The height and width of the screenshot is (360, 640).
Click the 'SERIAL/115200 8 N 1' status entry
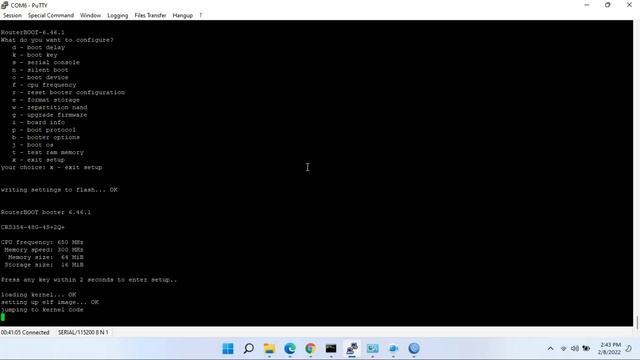coord(83,333)
